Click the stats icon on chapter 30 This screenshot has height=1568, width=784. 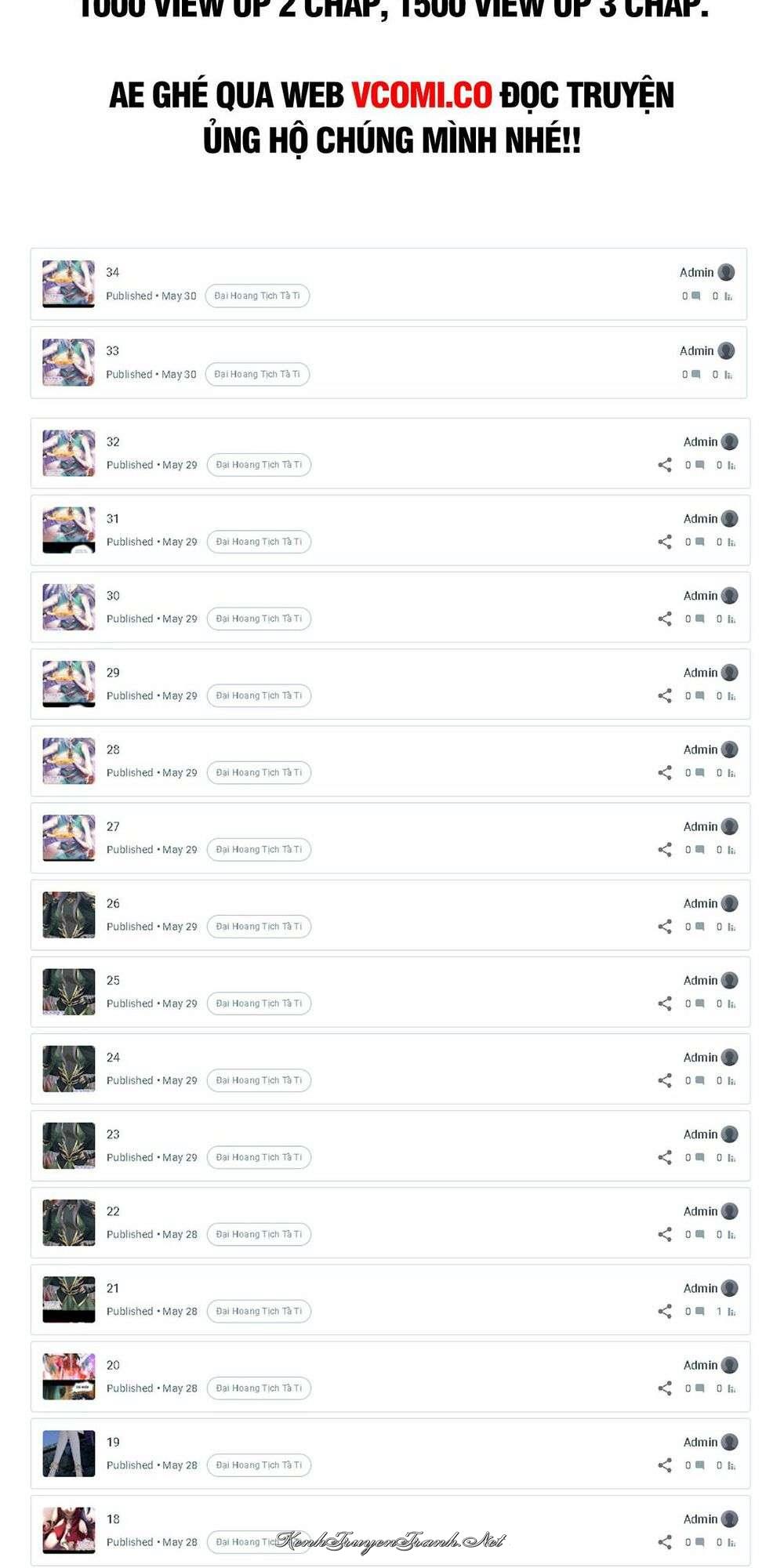point(731,619)
